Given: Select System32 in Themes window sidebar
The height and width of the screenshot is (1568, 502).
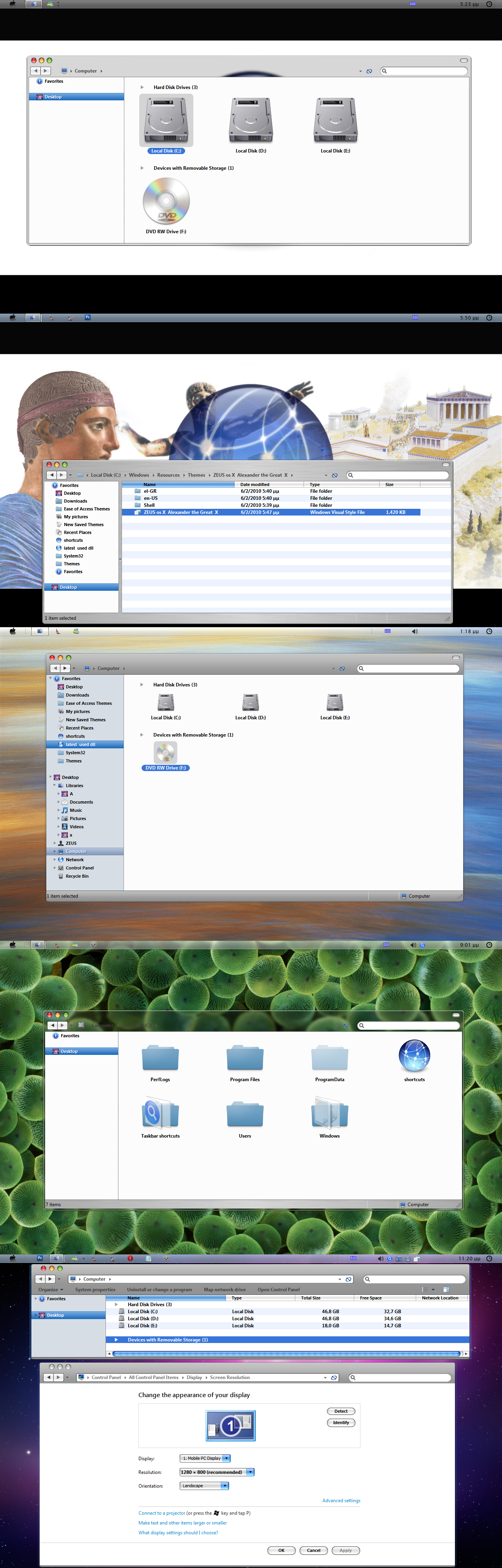Looking at the screenshot, I should point(73,556).
